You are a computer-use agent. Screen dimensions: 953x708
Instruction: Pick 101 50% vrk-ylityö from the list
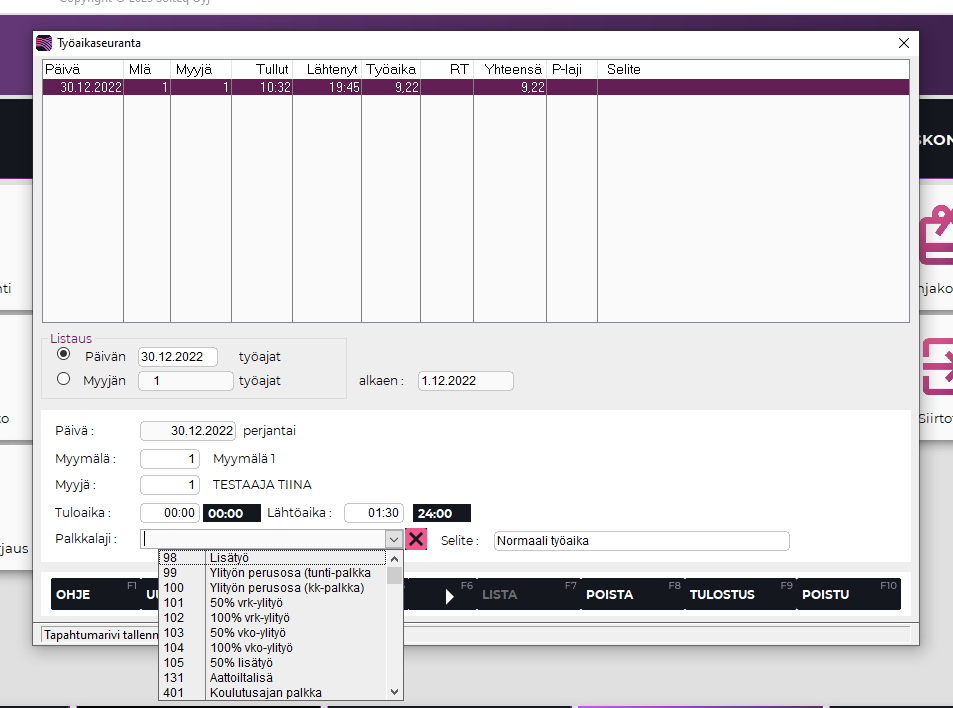tap(272, 603)
